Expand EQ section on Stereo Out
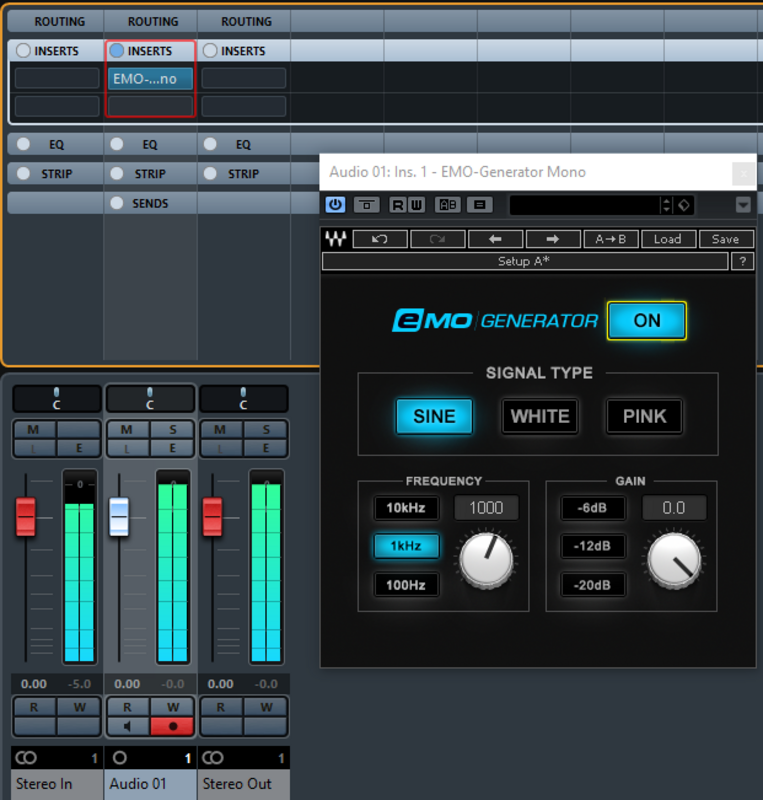763x800 pixels. (243, 144)
